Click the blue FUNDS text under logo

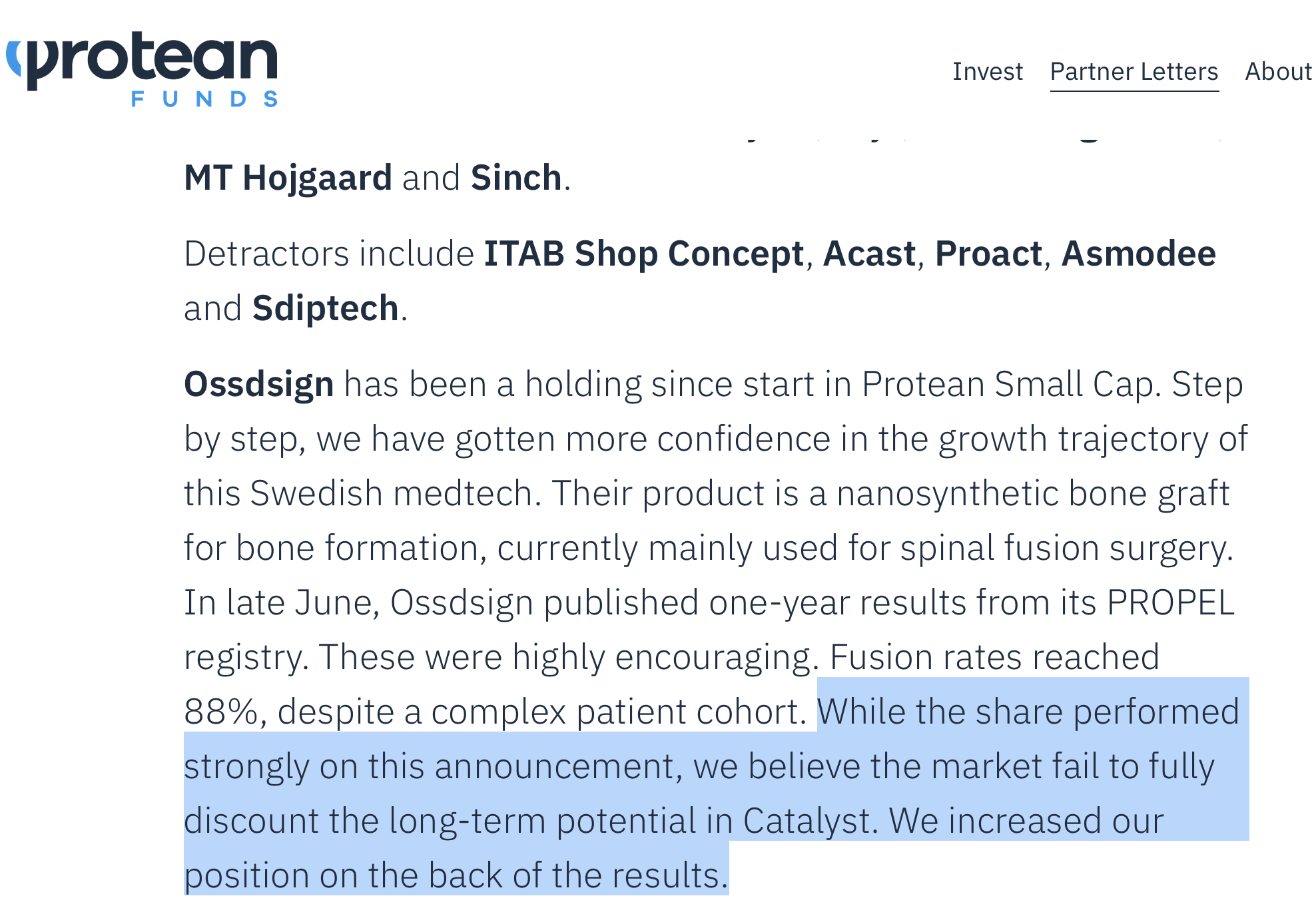click(204, 99)
